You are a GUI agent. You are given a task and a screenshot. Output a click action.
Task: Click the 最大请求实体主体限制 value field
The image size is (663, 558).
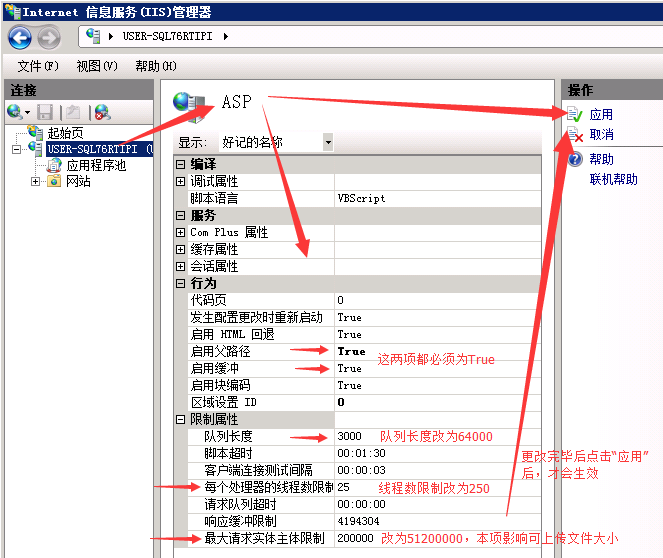355,538
